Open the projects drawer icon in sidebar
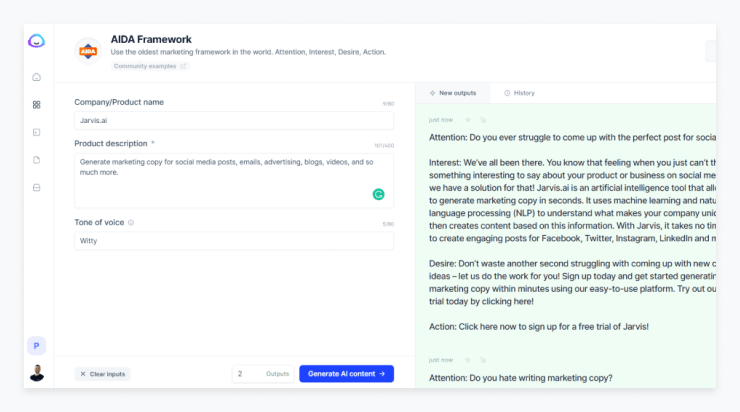740x412 pixels. point(36,188)
